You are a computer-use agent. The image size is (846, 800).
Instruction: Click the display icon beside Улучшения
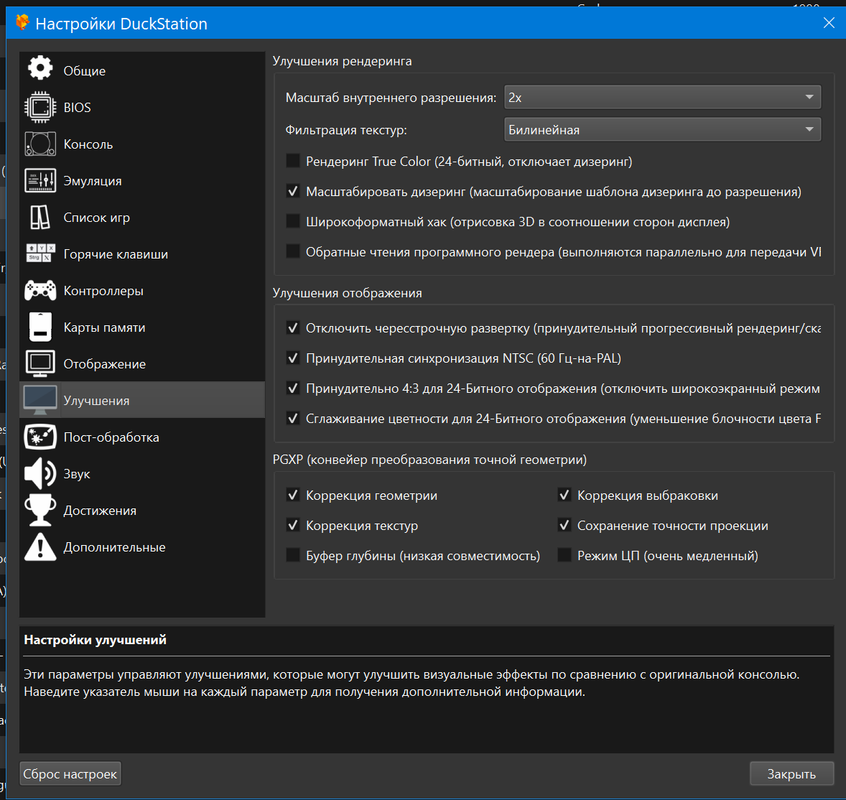[40, 400]
